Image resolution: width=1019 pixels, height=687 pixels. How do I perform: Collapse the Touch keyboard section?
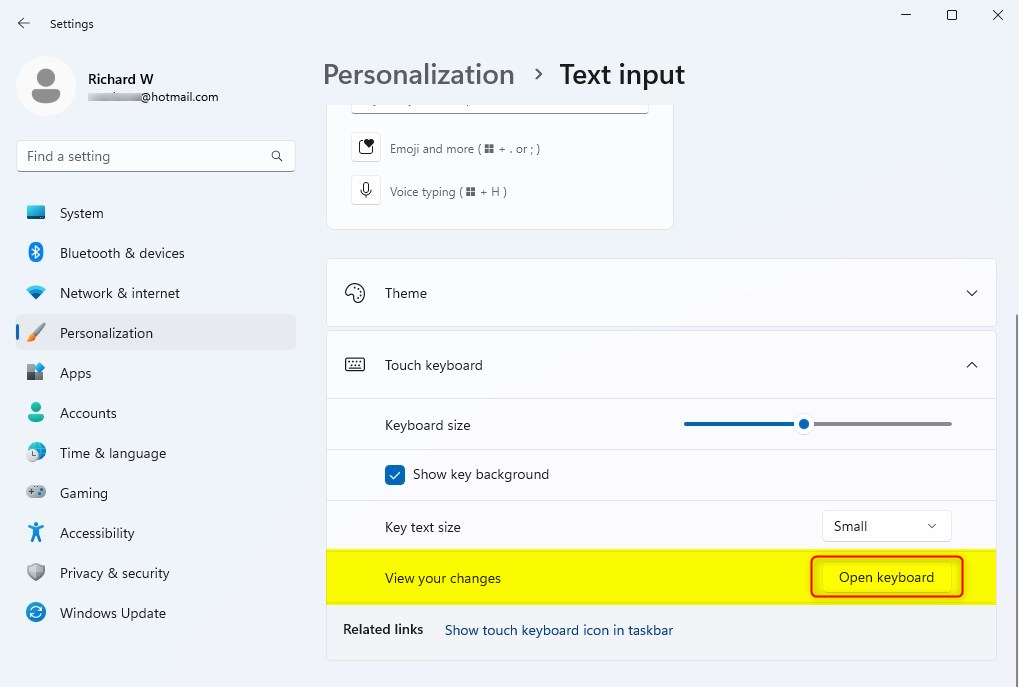[x=971, y=364]
